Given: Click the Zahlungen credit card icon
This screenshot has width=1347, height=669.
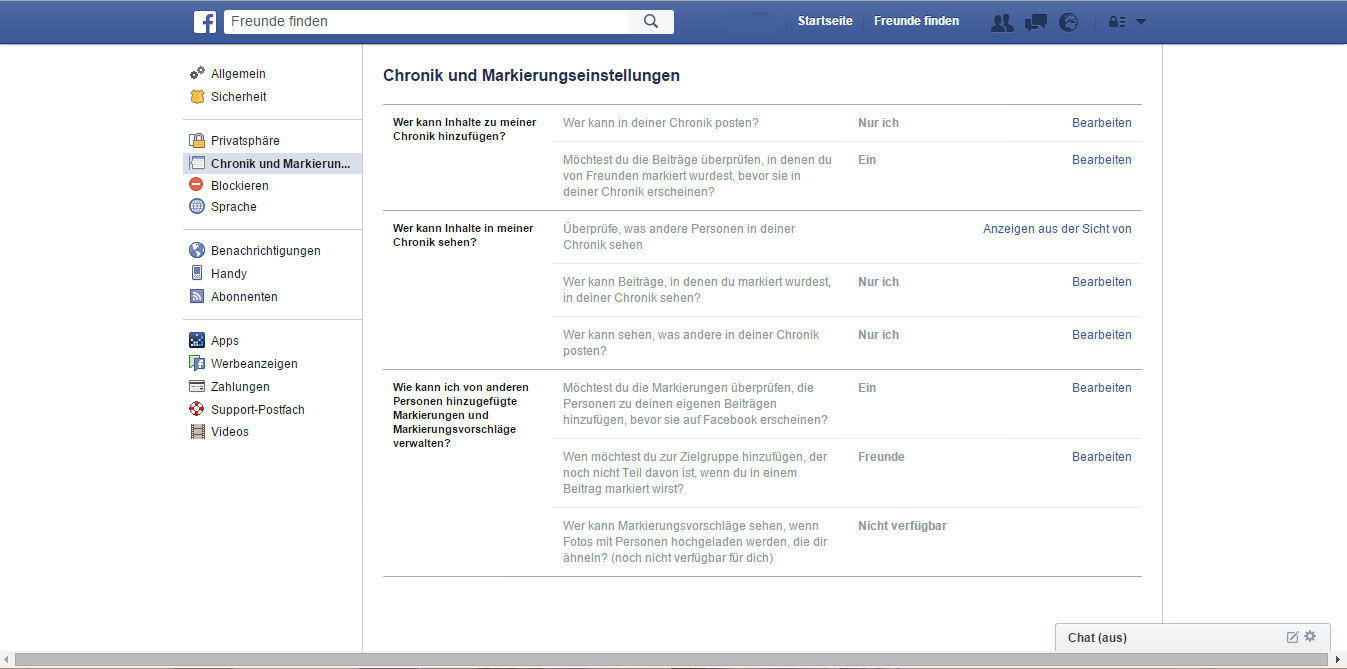Looking at the screenshot, I should point(197,387).
